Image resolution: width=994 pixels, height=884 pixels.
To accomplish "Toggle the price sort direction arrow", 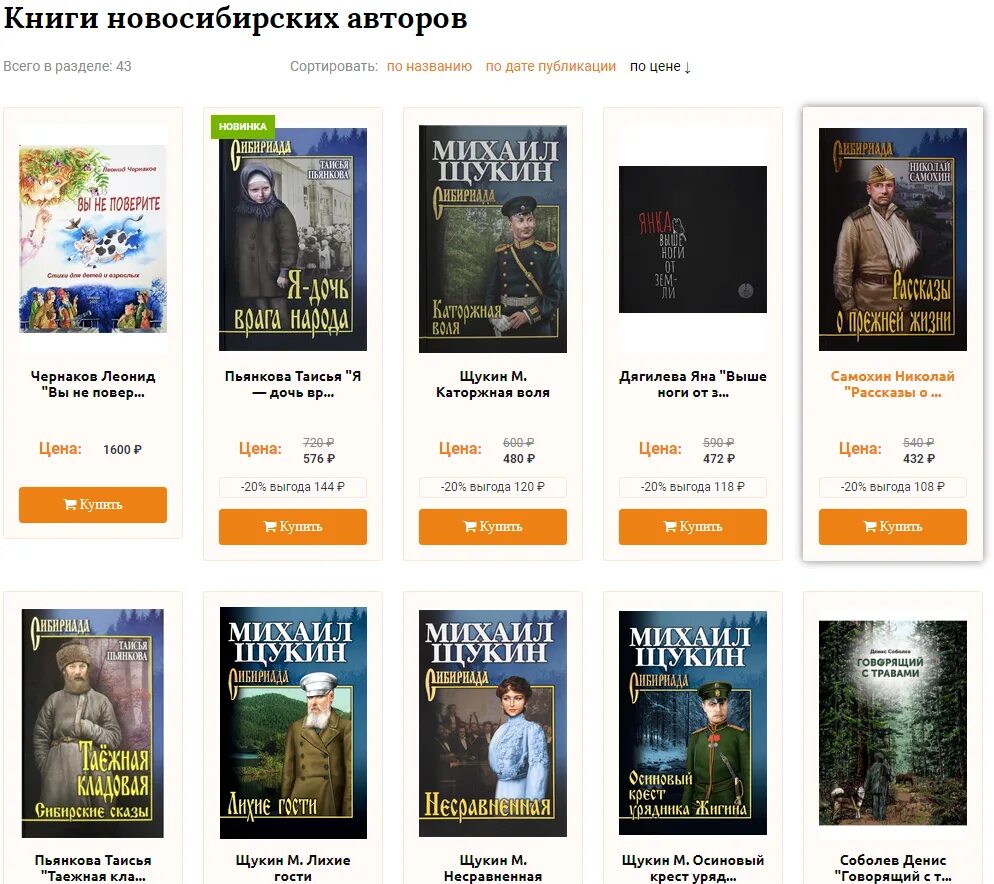I will click(687, 67).
